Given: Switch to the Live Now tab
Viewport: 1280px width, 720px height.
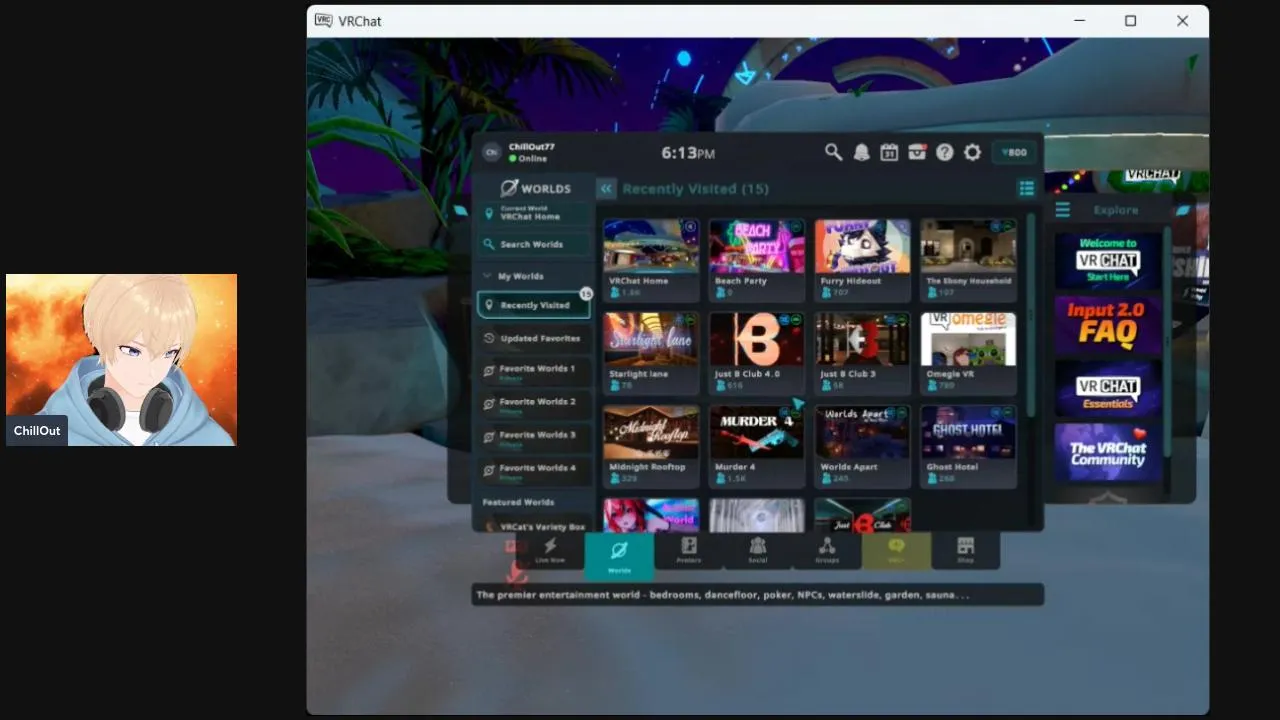Looking at the screenshot, I should [550, 551].
